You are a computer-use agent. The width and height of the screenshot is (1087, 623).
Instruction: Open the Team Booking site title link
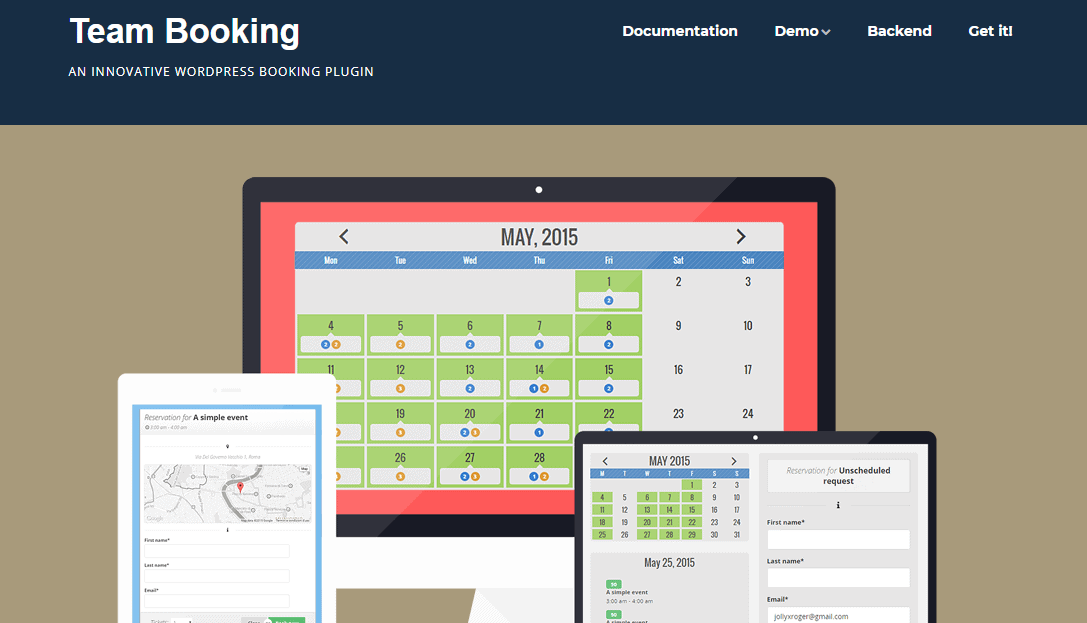[184, 32]
